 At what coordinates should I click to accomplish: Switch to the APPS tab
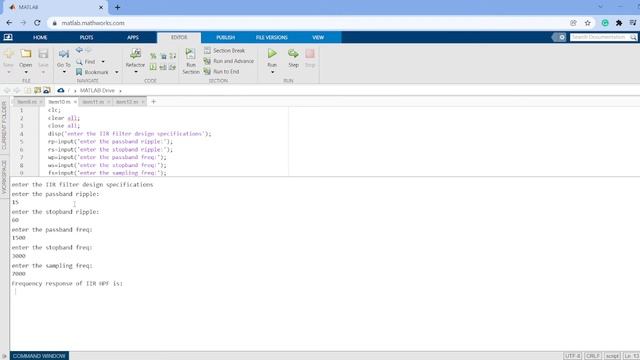(133, 37)
